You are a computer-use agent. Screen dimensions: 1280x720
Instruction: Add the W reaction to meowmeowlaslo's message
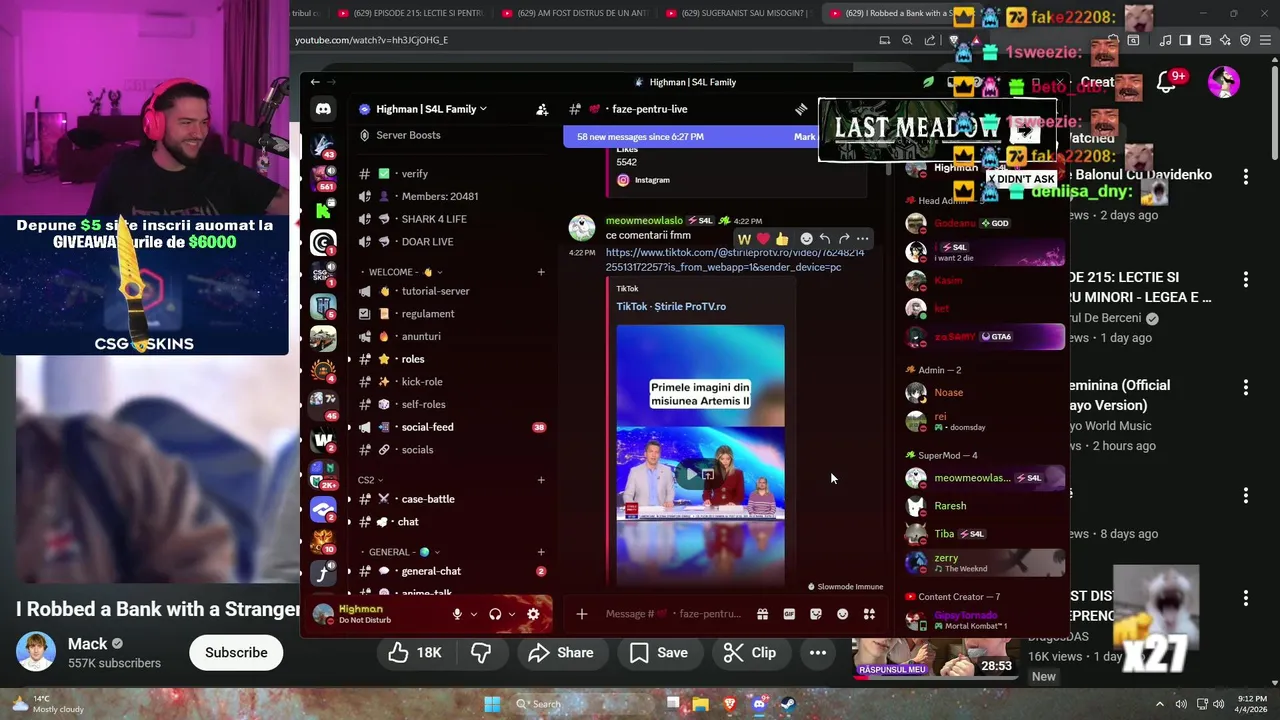click(x=744, y=239)
